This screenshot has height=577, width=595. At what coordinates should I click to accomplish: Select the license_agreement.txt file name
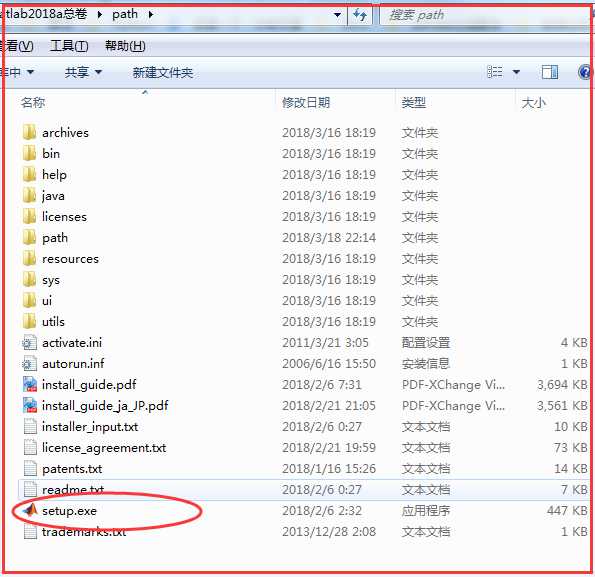point(104,448)
